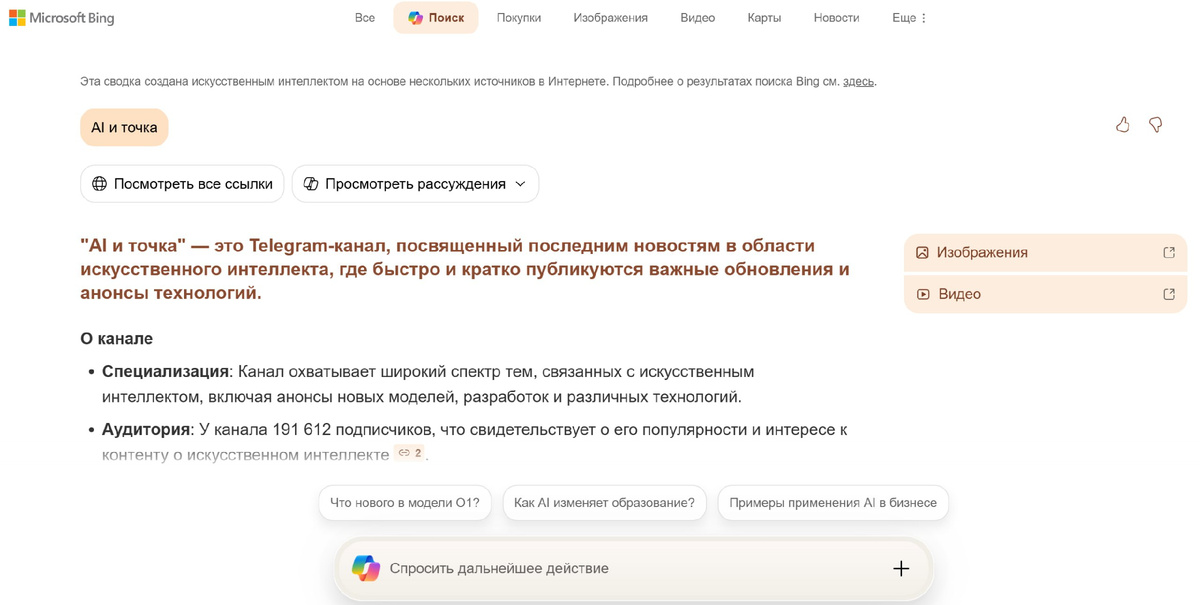Choose suggestion Примеры применения AI в бизнесе

[833, 503]
